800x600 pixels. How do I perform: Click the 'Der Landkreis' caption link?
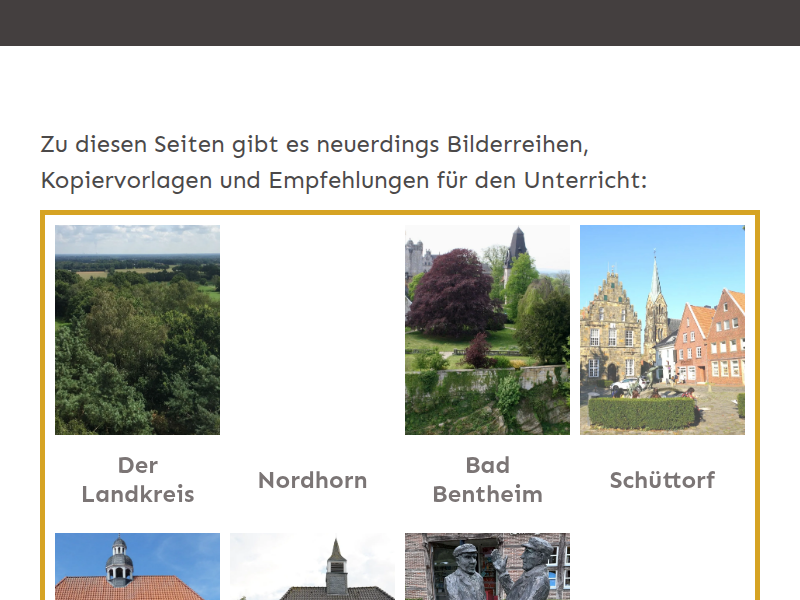click(x=137, y=479)
